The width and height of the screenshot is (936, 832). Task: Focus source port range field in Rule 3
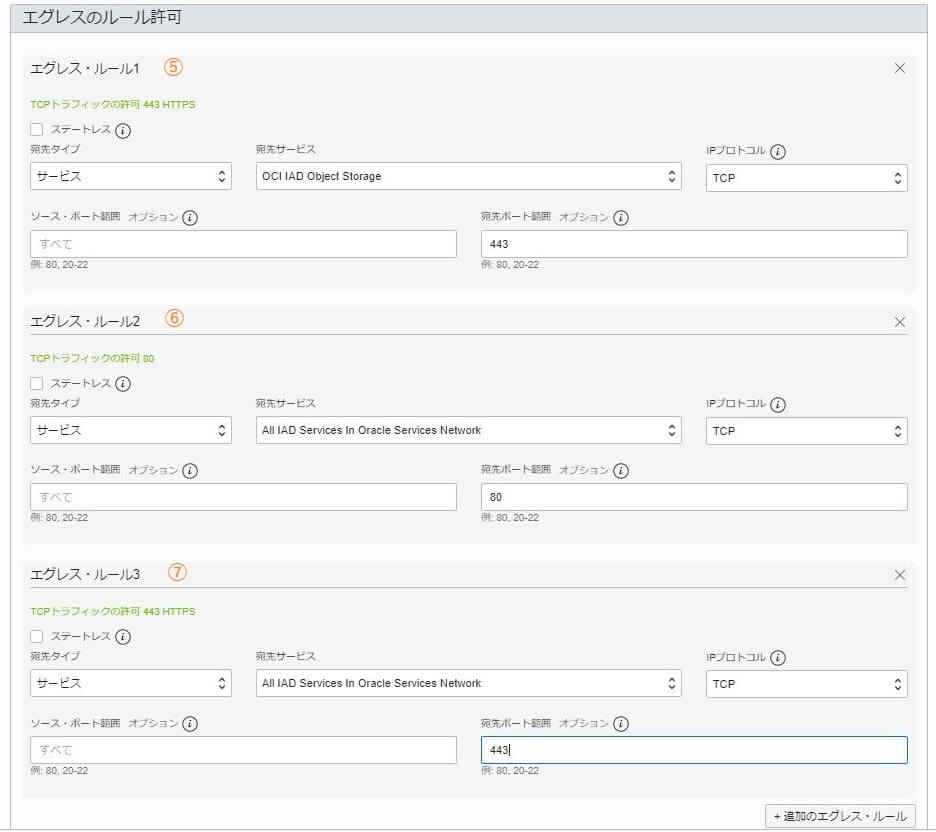click(x=243, y=750)
